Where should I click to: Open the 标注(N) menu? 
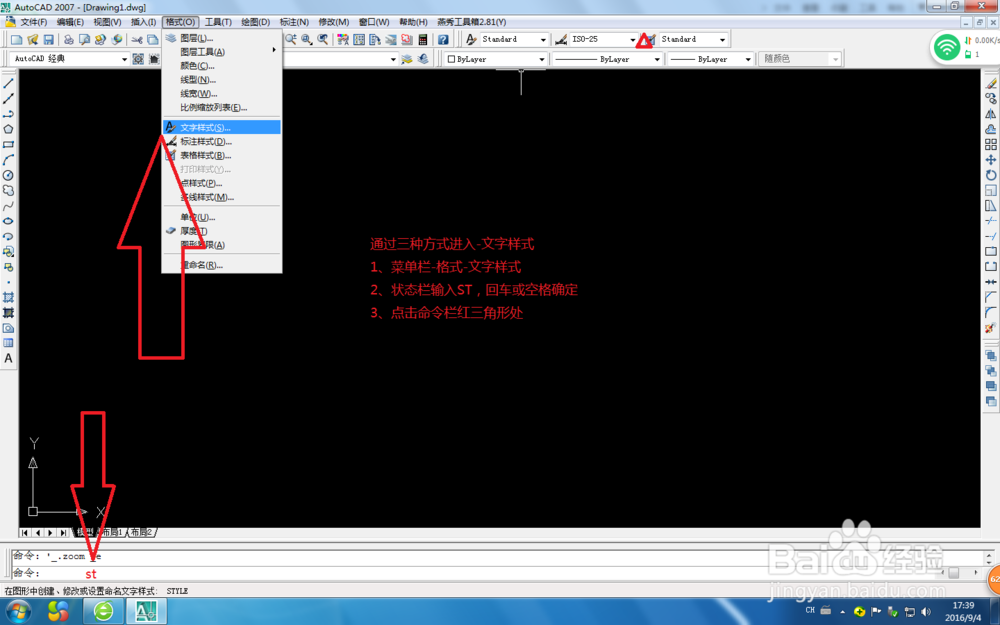coord(294,22)
